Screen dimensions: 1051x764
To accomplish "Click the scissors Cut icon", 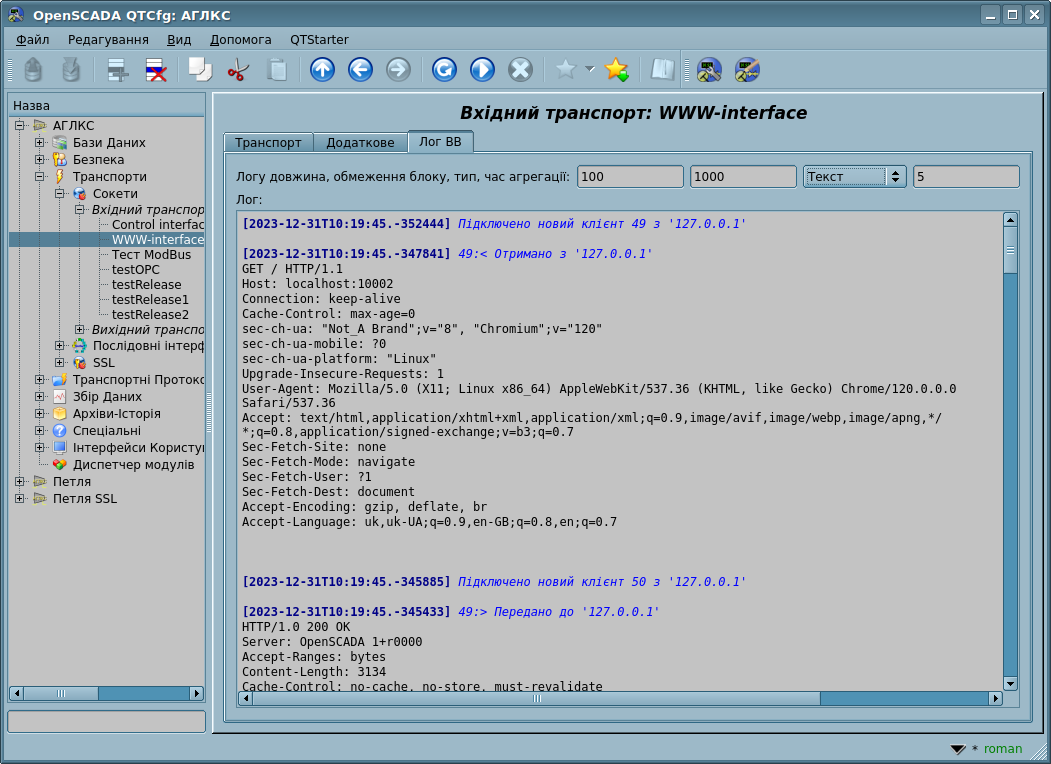I will pos(238,70).
